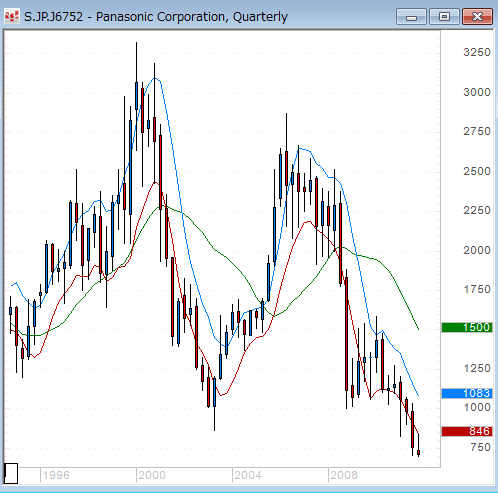The height and width of the screenshot is (493, 498).
Task: Click the 1250 price axis label
Action: coord(477,368)
